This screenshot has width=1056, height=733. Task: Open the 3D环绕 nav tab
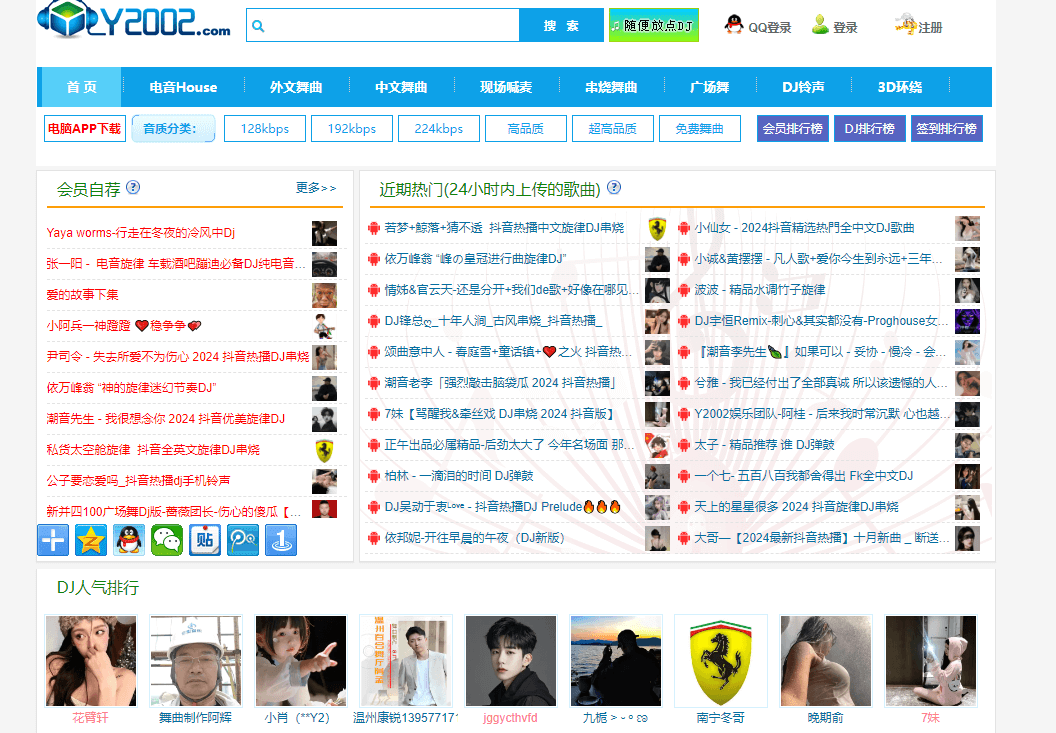(900, 87)
